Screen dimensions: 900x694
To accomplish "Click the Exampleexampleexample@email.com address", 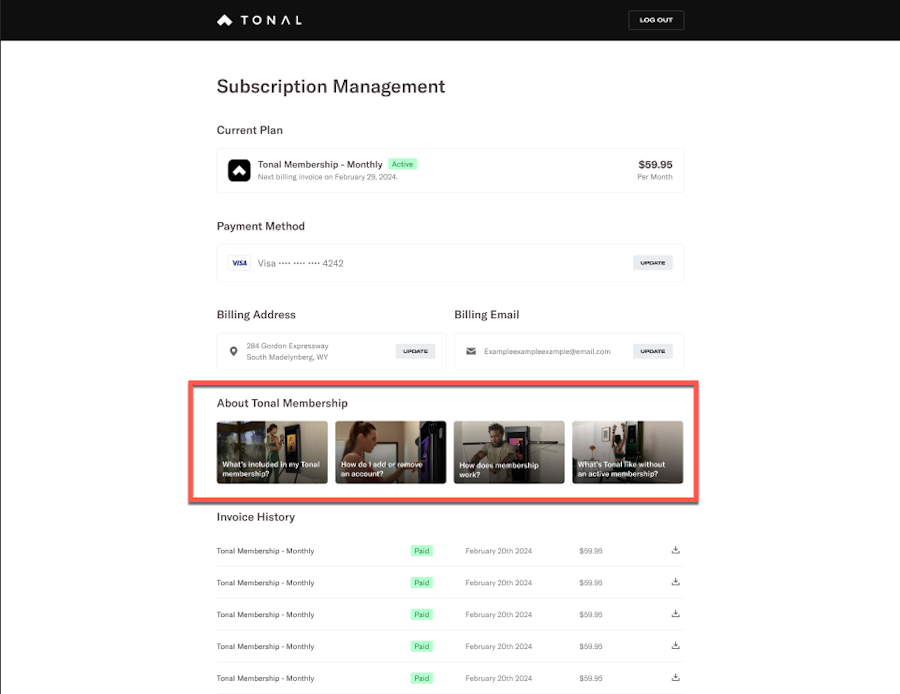I will pos(547,351).
